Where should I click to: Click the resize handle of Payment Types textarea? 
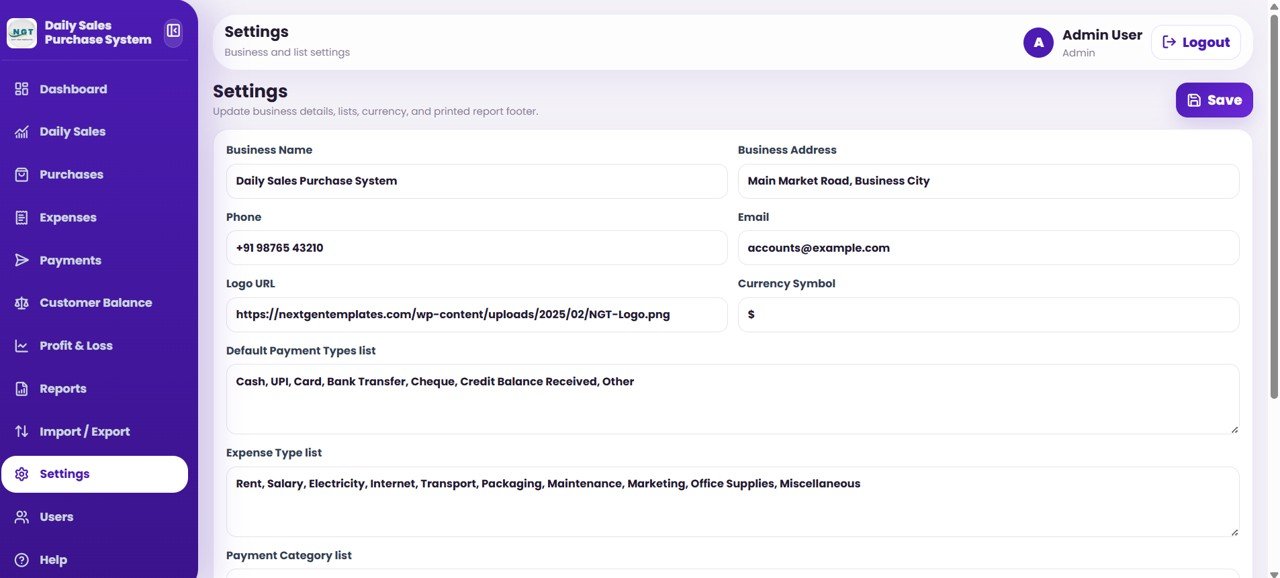[1233, 428]
